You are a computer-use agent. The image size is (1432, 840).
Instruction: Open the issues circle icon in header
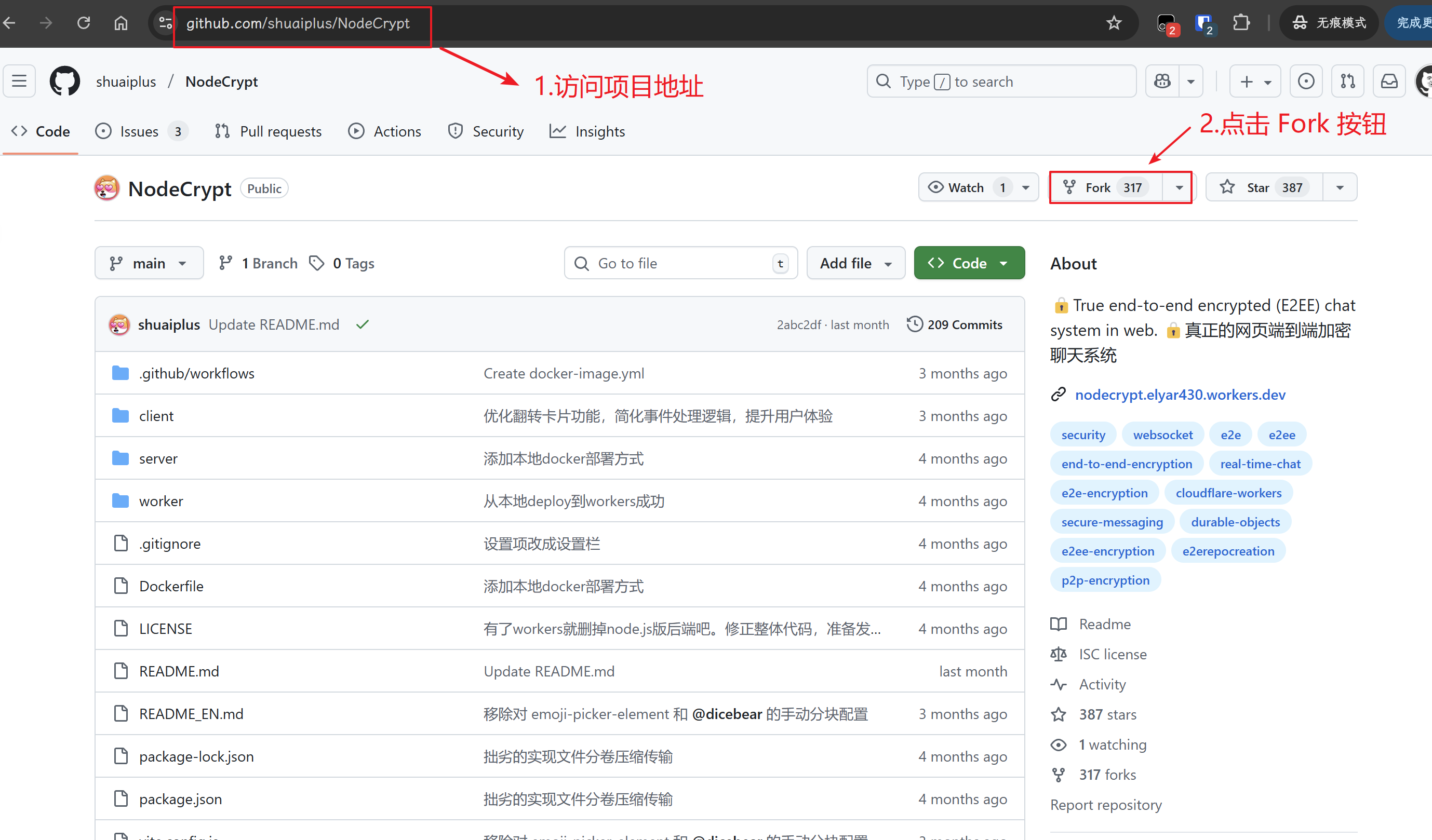1306,81
